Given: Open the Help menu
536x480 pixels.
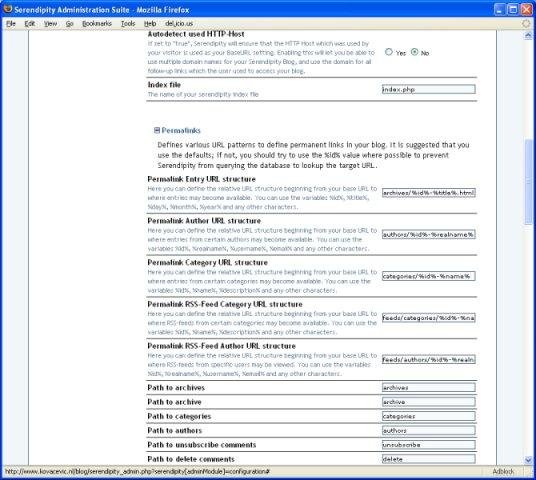Looking at the screenshot, I should point(150,24).
